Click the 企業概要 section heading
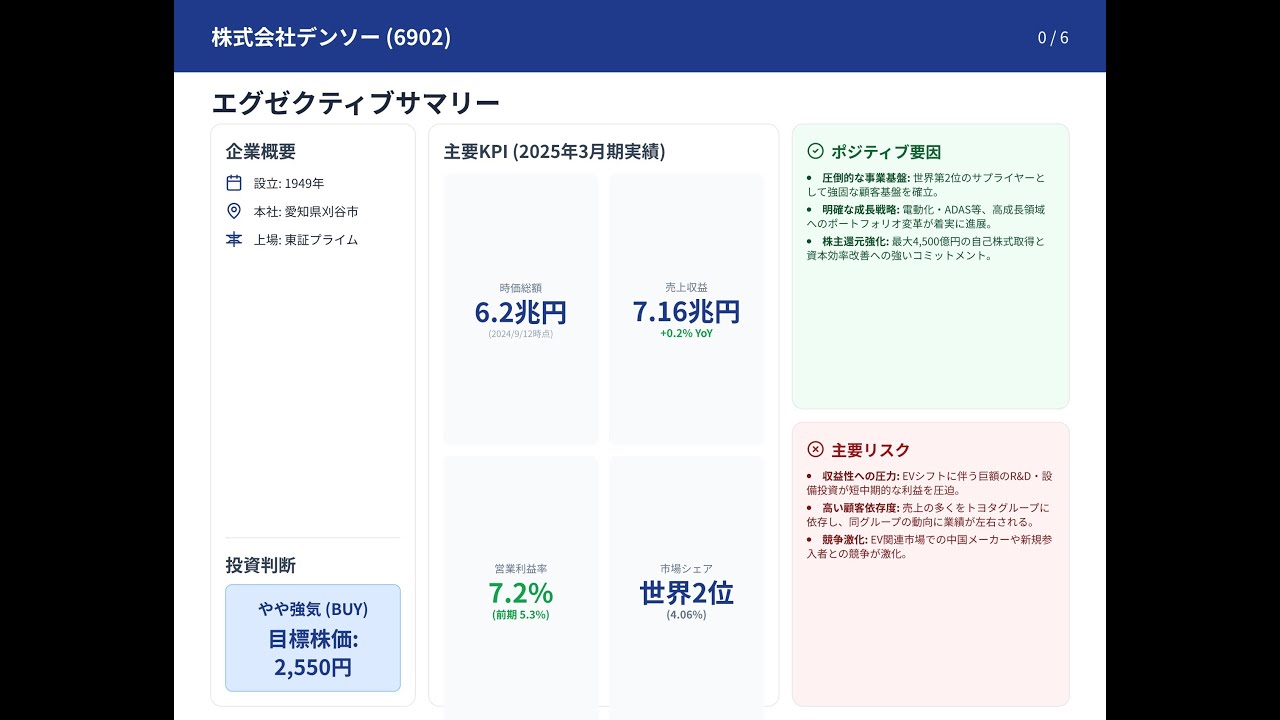 (261, 152)
